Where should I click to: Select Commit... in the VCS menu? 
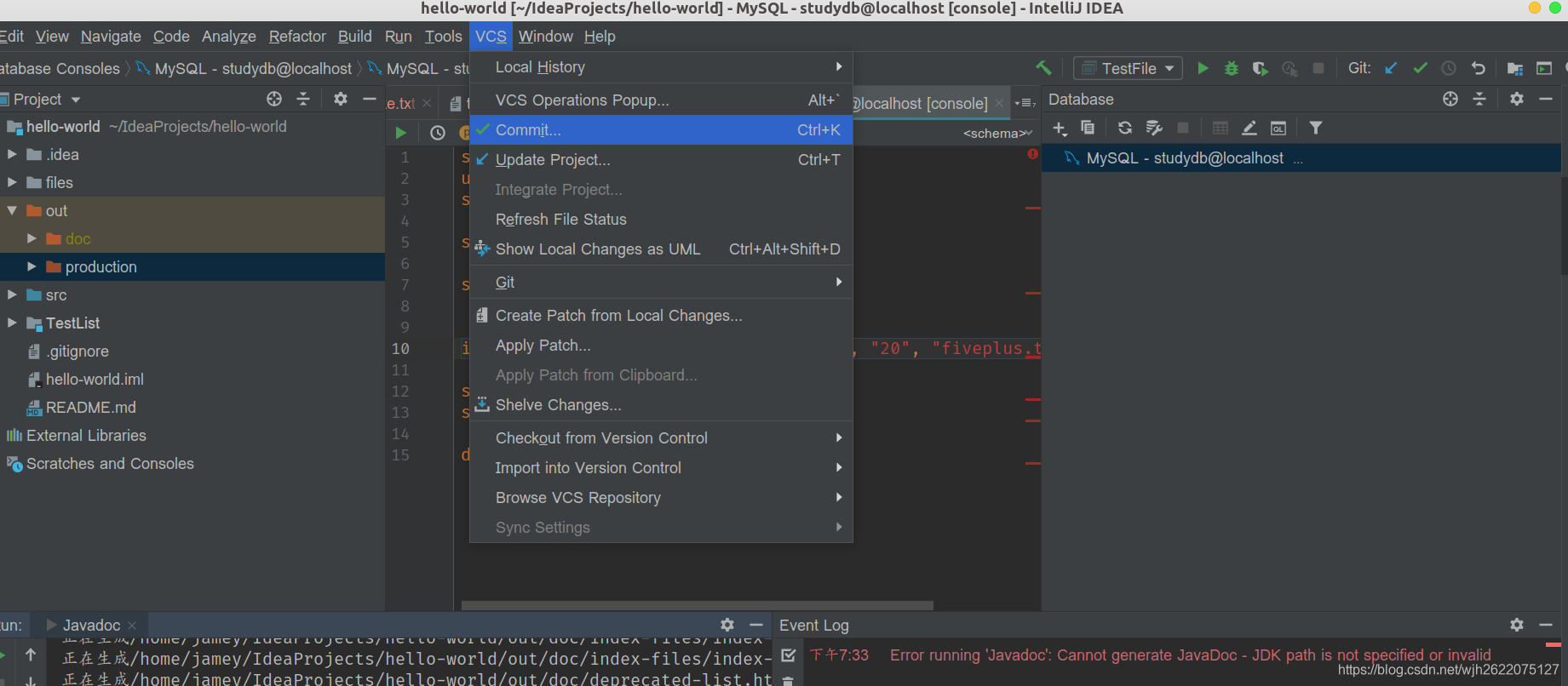pyautogui.click(x=661, y=129)
